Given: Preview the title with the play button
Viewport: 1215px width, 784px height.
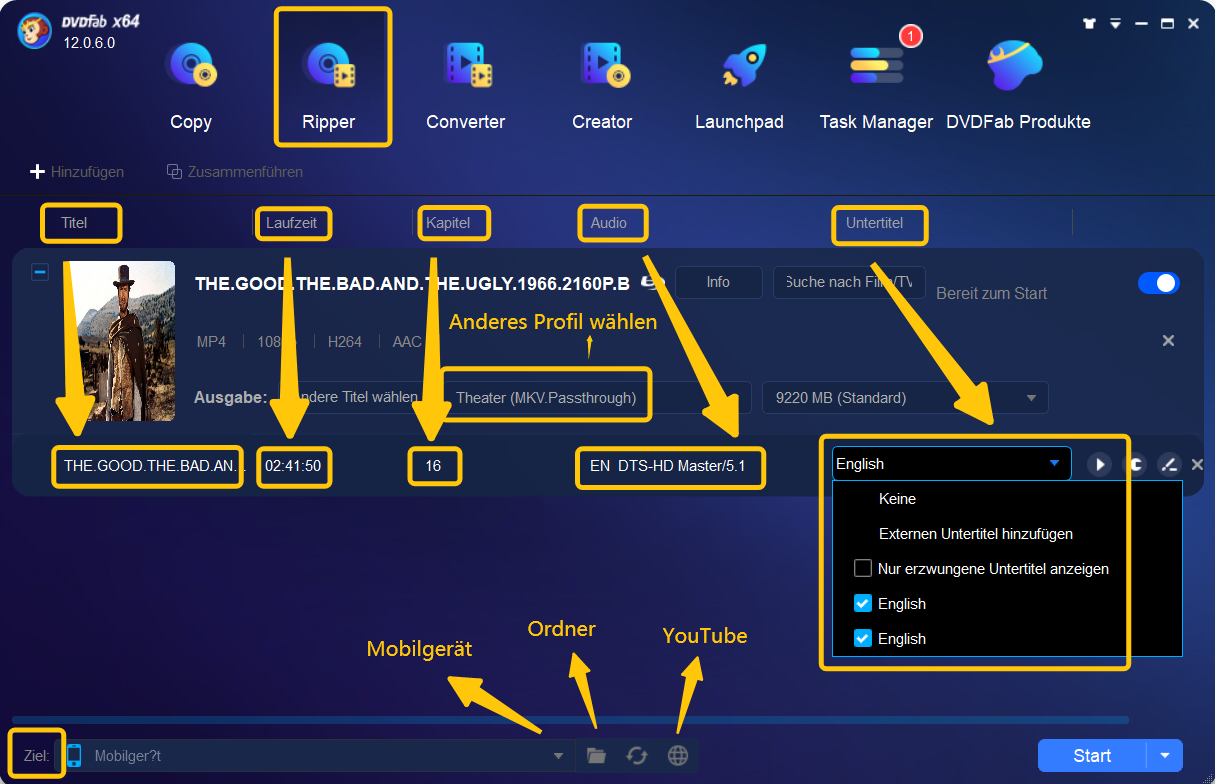Looking at the screenshot, I should click(1099, 464).
